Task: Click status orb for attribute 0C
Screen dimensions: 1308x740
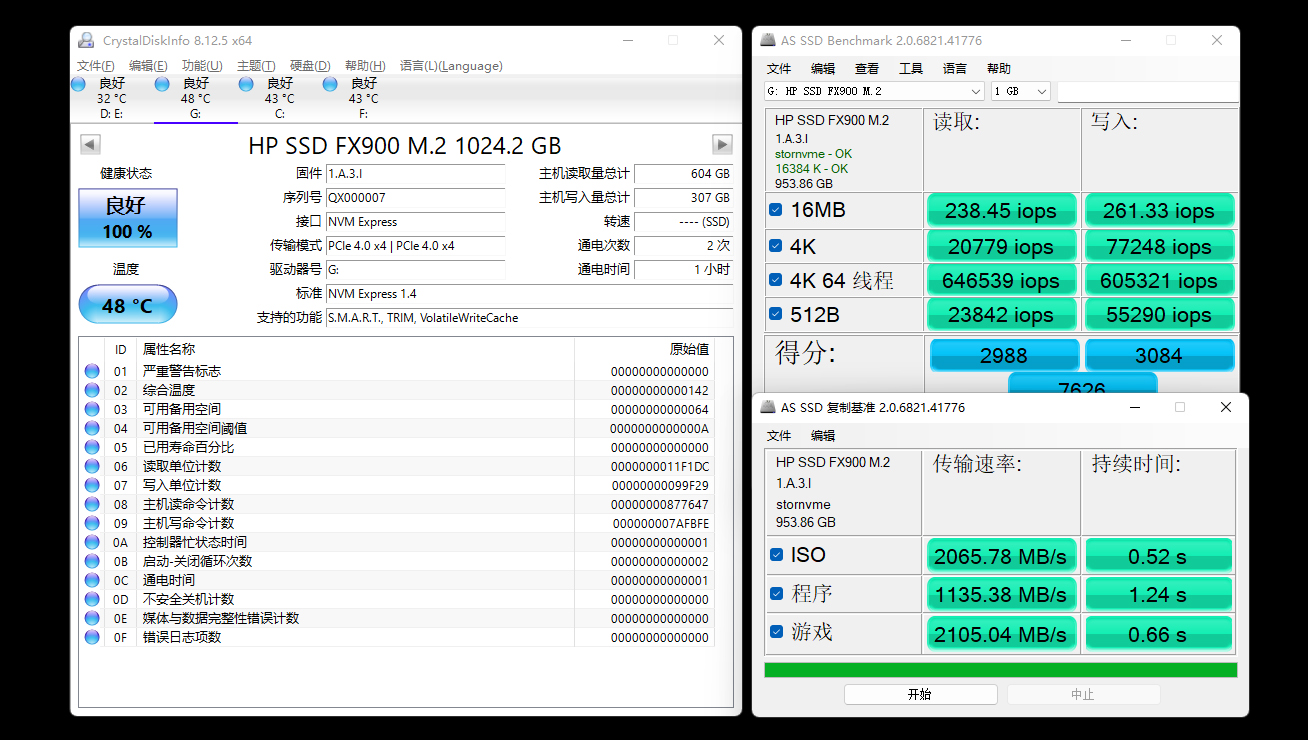Action: point(92,580)
